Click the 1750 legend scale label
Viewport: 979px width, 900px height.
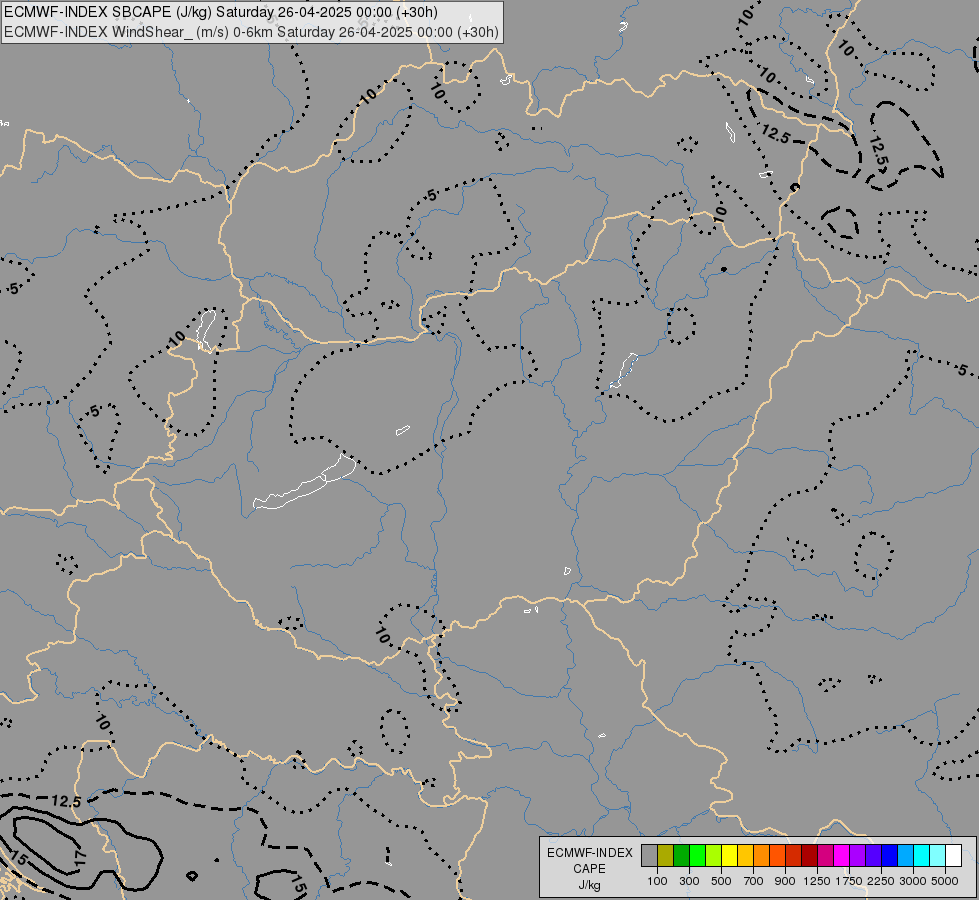(x=849, y=881)
